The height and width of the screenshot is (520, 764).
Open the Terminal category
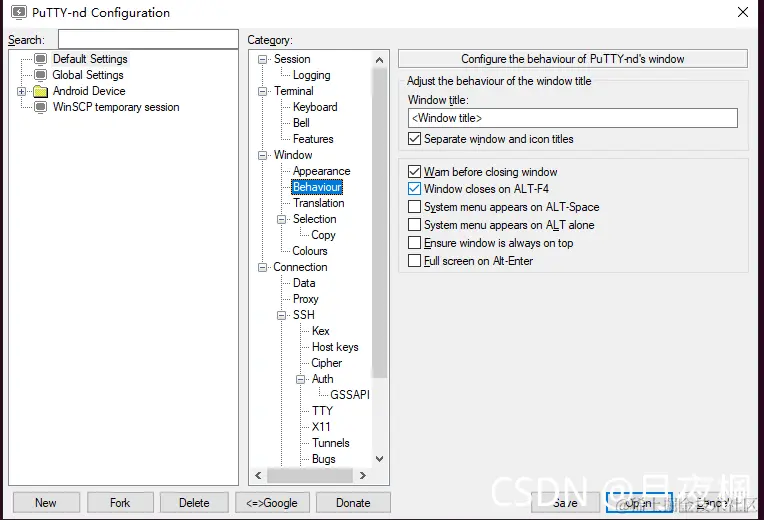(x=293, y=91)
